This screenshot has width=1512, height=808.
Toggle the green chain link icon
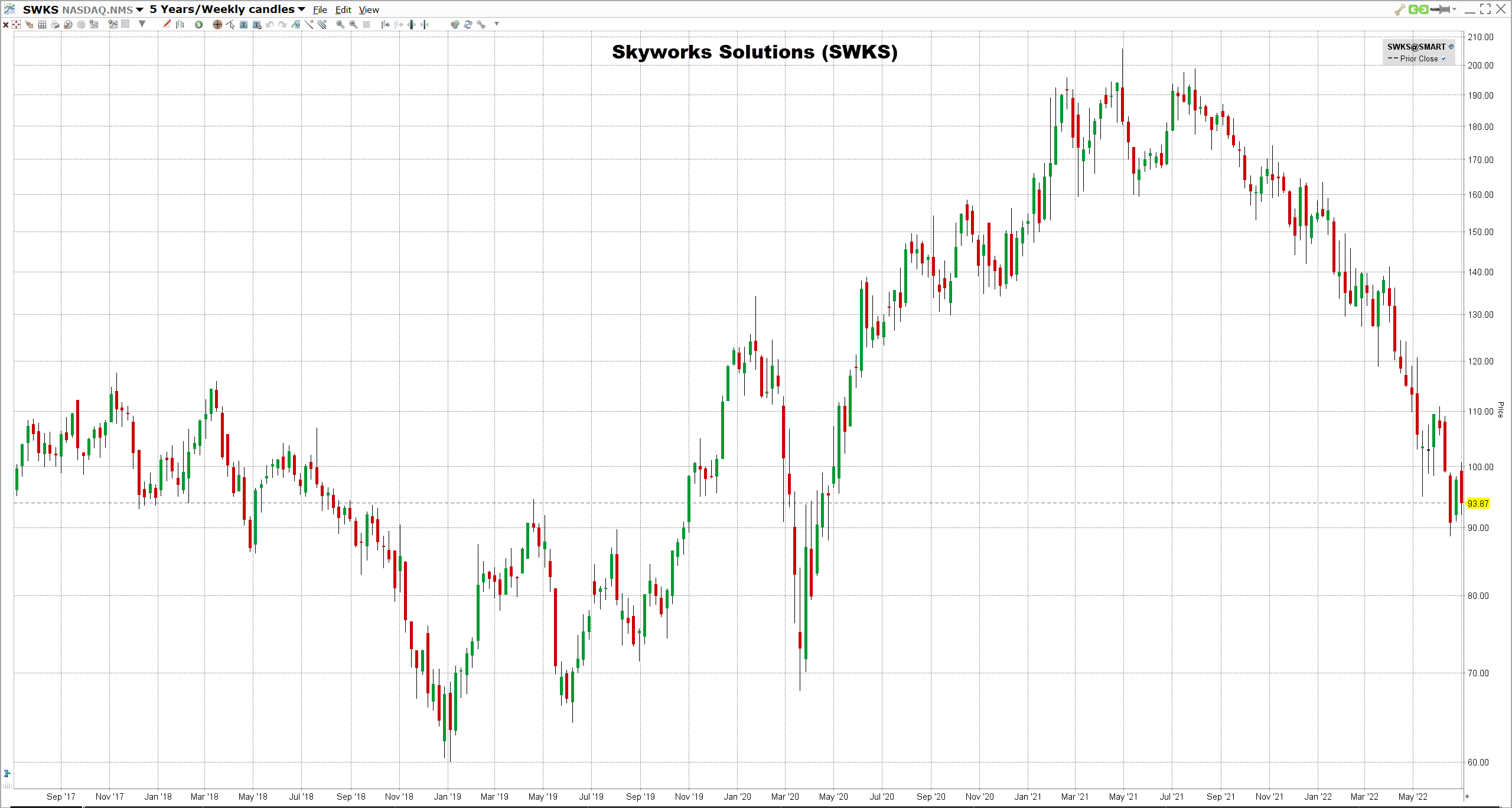pyautogui.click(x=1418, y=9)
